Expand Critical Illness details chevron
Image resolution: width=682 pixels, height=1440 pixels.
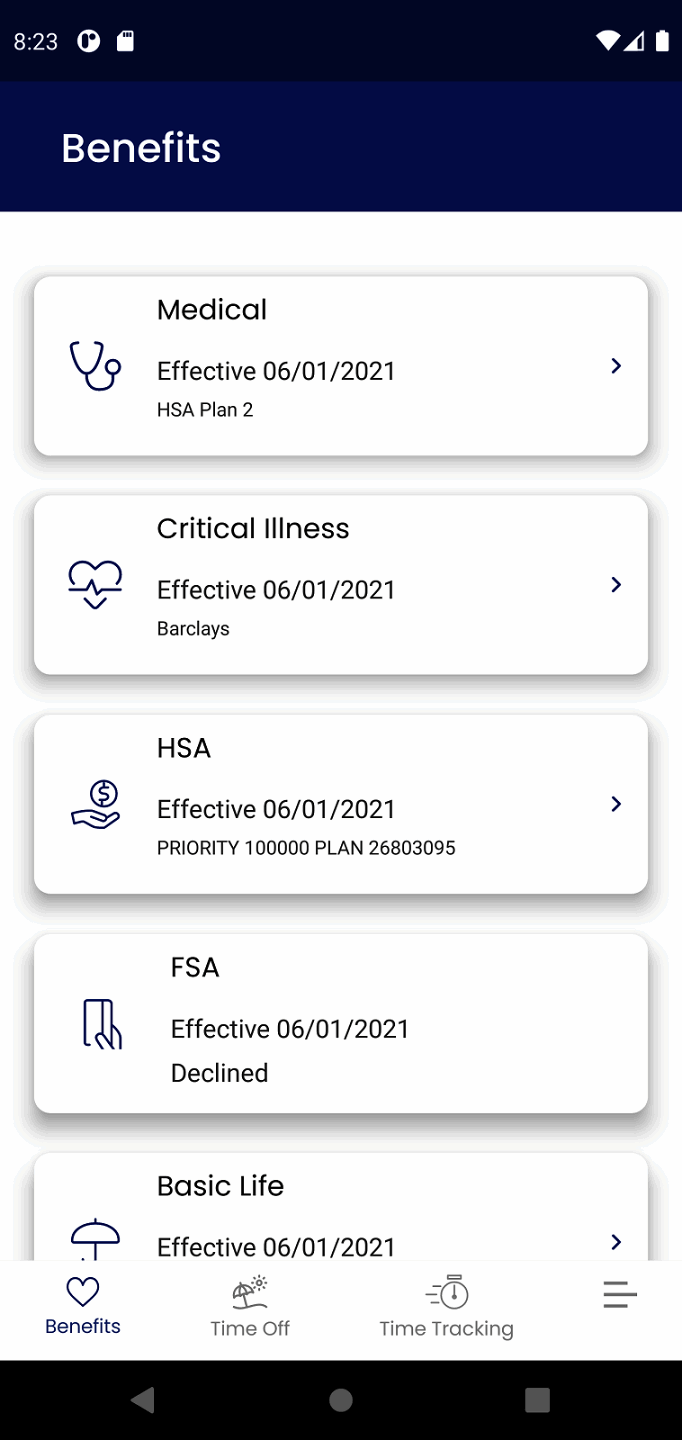616,585
